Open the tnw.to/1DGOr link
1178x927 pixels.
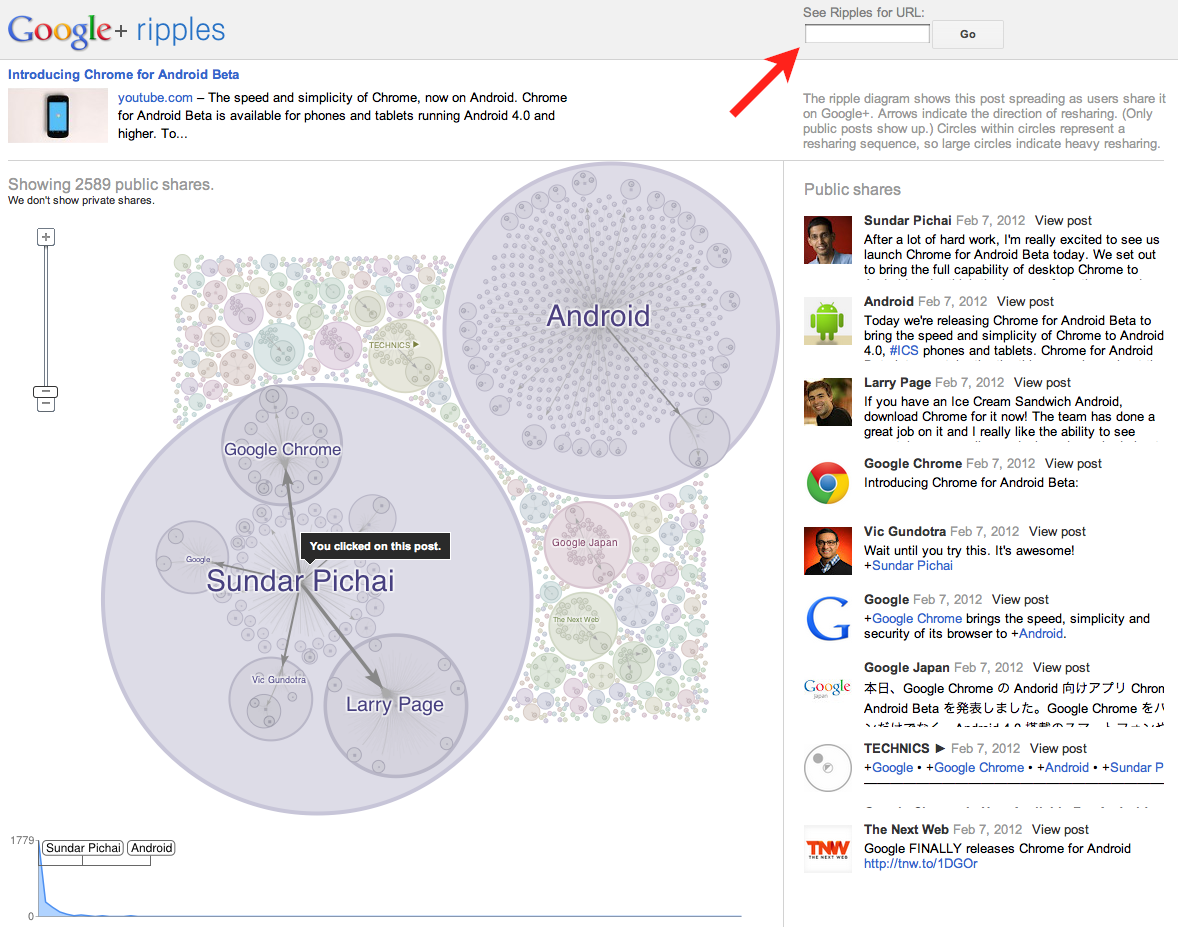(x=920, y=864)
